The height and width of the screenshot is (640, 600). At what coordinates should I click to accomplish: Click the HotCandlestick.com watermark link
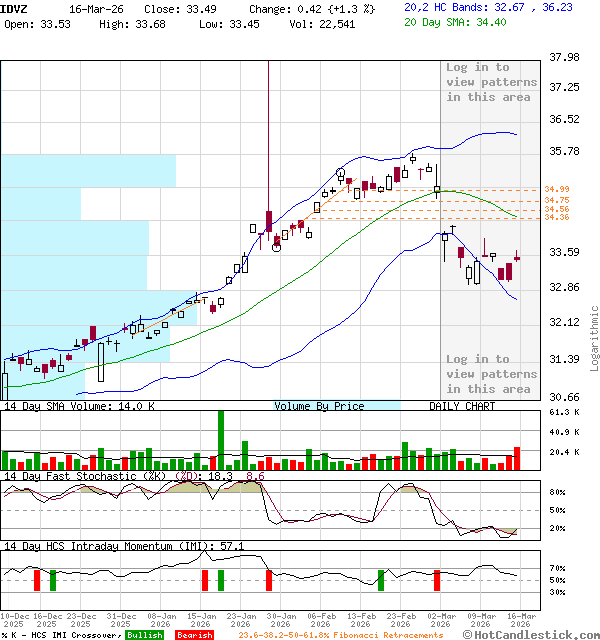click(x=527, y=634)
